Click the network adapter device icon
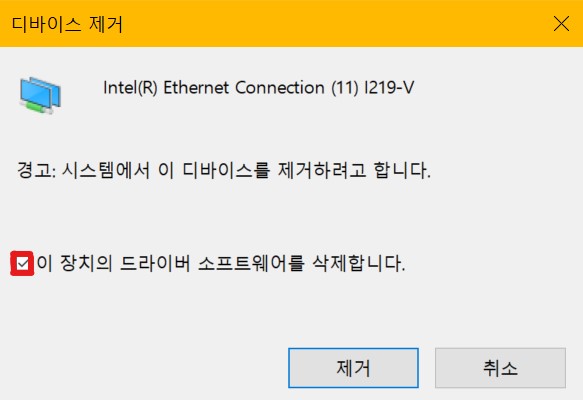 [40, 95]
